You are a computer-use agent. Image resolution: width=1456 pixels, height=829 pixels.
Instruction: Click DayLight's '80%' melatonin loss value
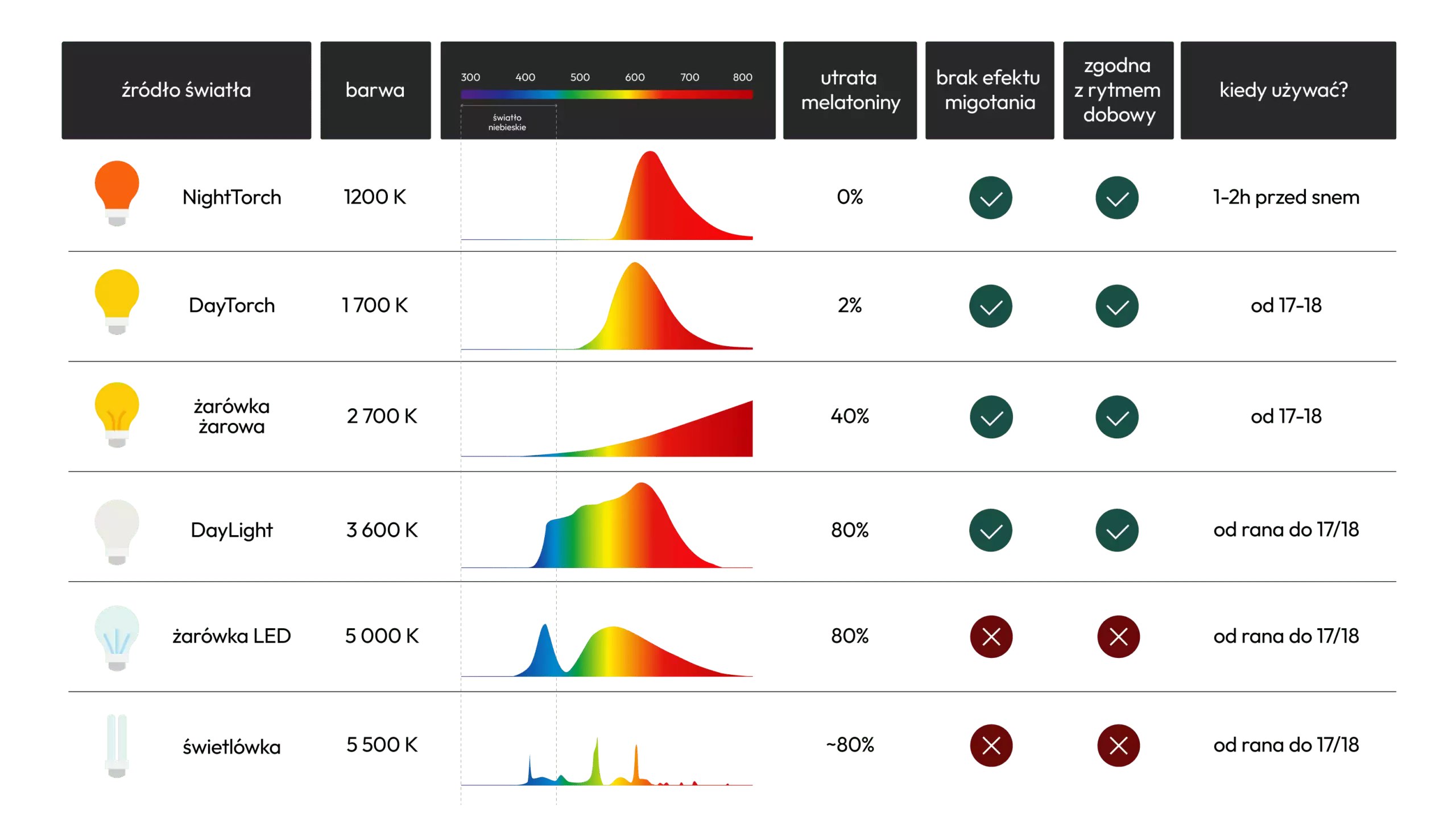[850, 530]
